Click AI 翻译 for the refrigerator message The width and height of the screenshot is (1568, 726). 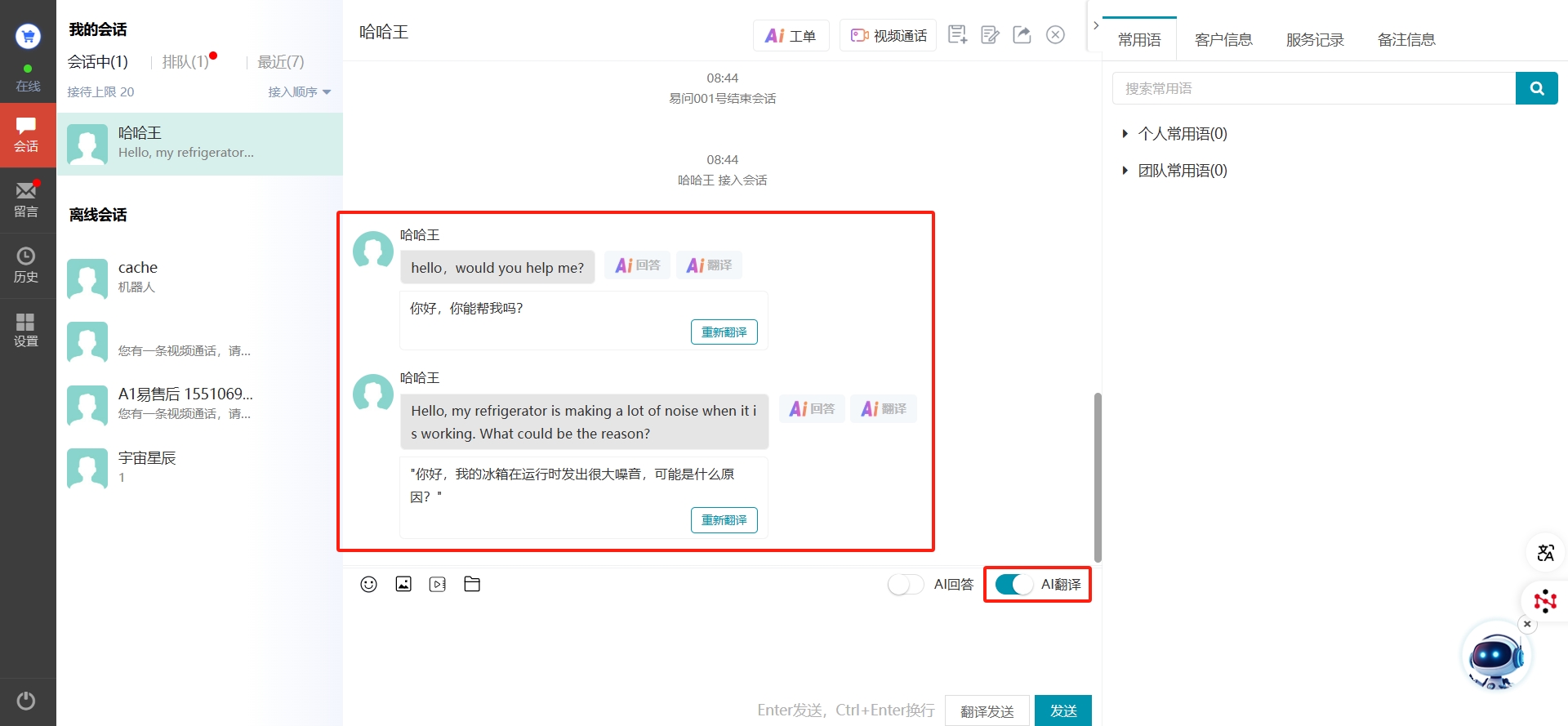coord(884,408)
